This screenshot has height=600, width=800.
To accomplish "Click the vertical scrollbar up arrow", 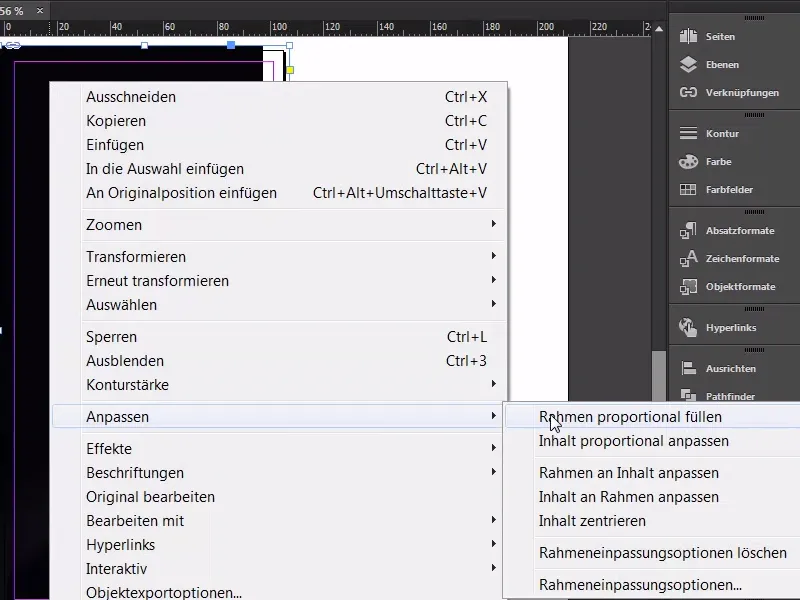I will (x=659, y=29).
